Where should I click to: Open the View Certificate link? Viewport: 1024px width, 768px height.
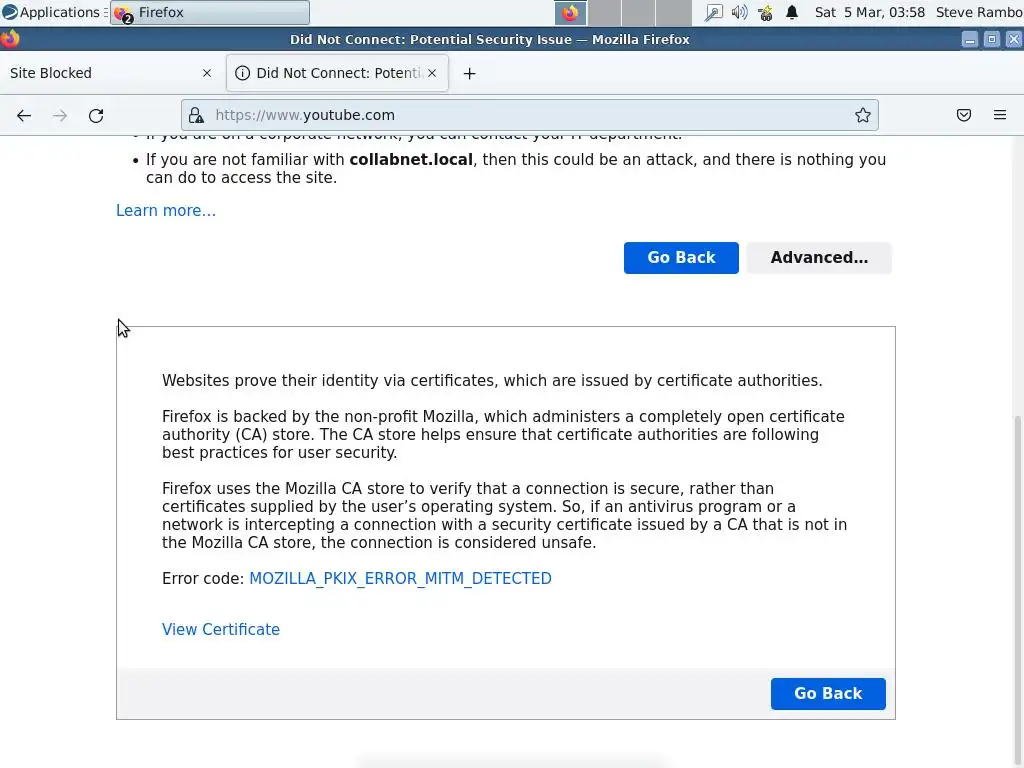coord(221,630)
